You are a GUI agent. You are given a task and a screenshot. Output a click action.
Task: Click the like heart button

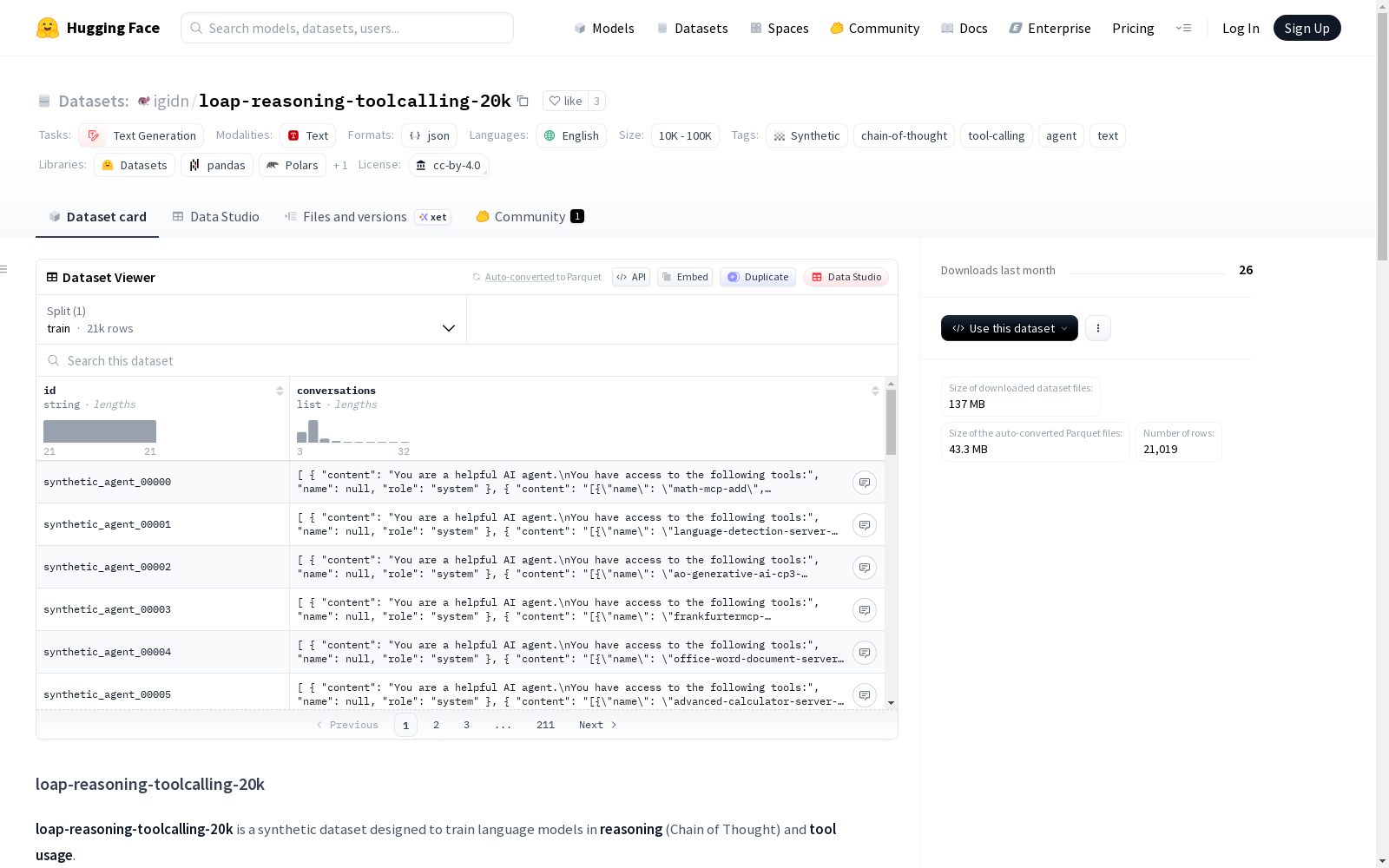point(565,101)
